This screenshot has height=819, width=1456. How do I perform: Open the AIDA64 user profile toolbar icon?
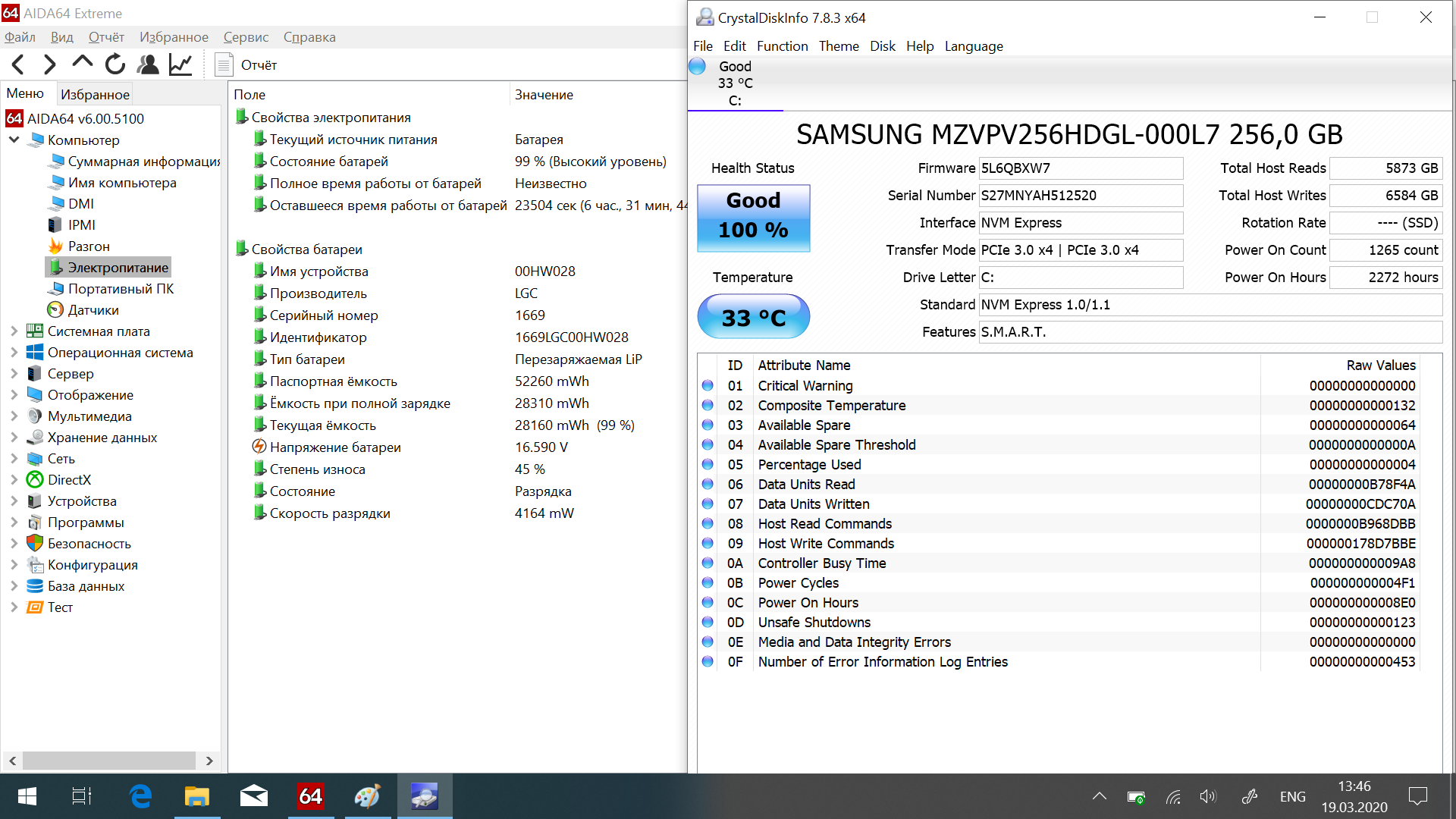148,64
